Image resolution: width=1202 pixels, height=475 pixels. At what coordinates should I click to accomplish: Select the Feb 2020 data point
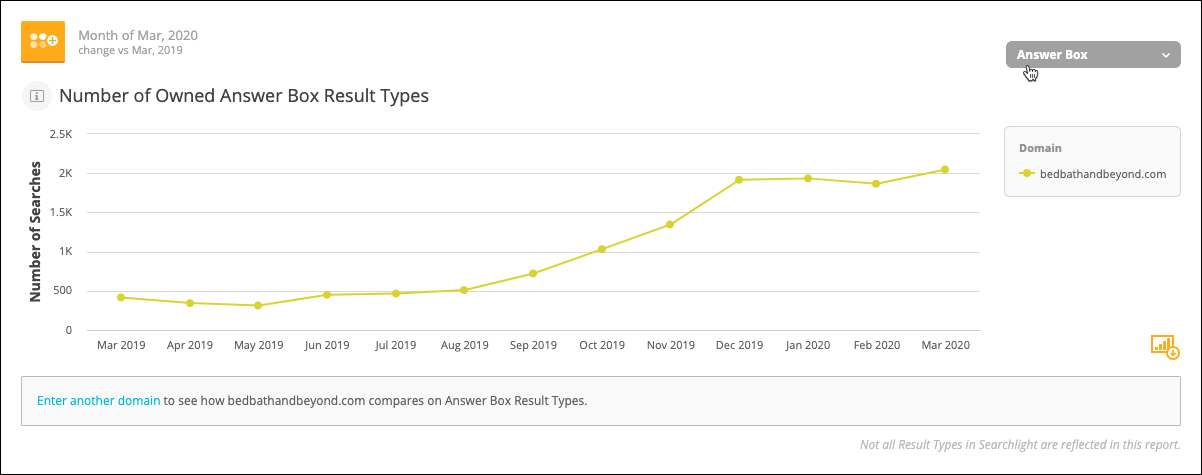pyautogui.click(x=876, y=184)
